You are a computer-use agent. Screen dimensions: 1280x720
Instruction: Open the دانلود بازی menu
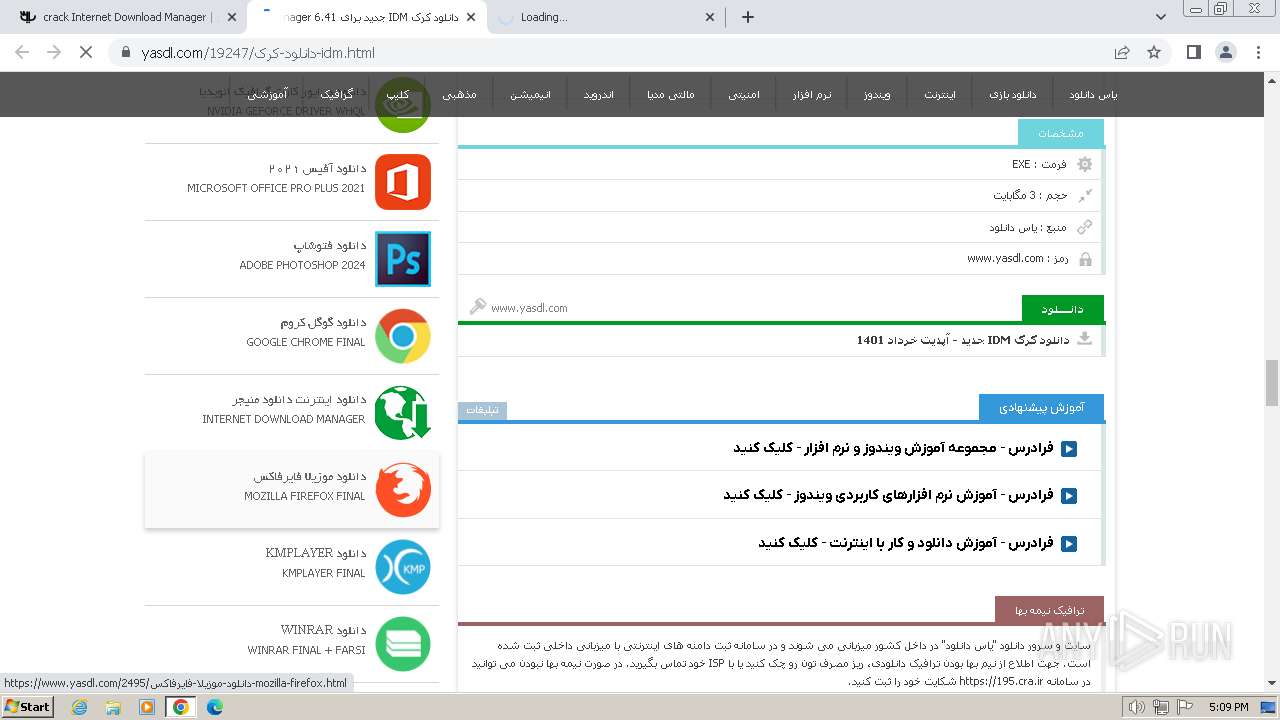pos(1013,95)
